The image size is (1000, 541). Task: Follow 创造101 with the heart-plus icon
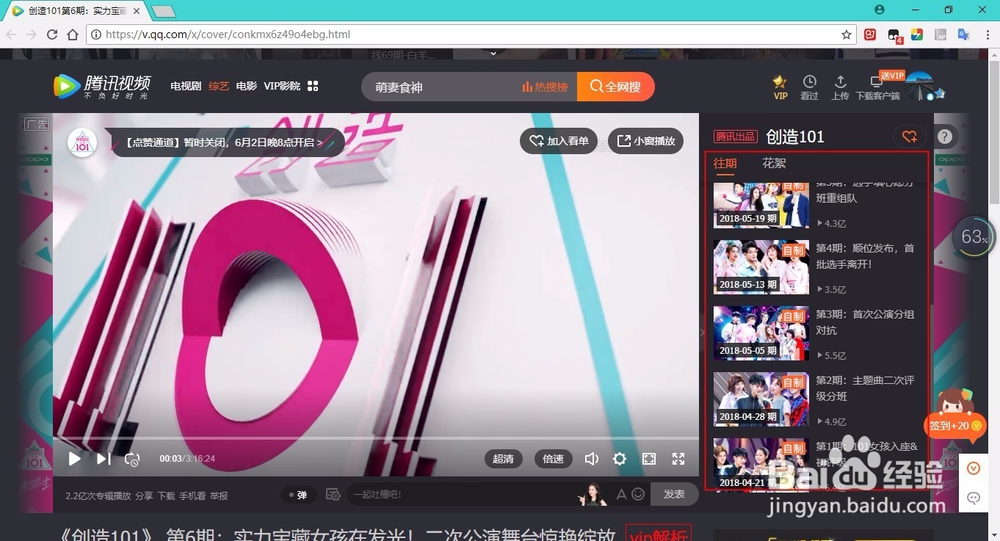click(909, 137)
